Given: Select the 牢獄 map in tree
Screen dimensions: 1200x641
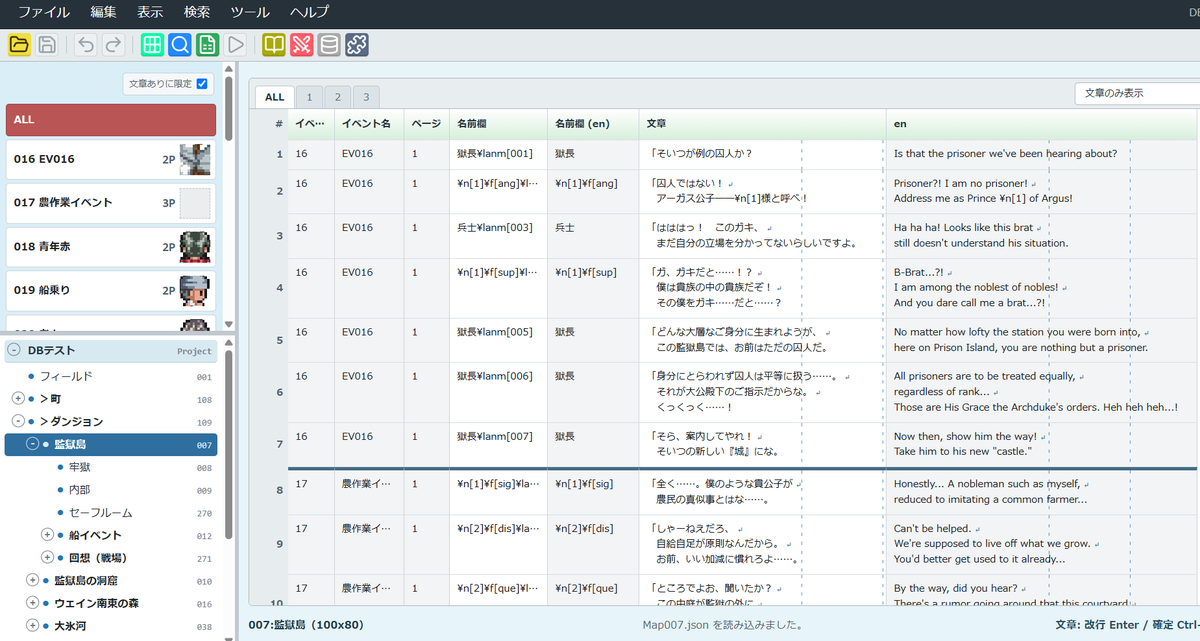Looking at the screenshot, I should 79,467.
